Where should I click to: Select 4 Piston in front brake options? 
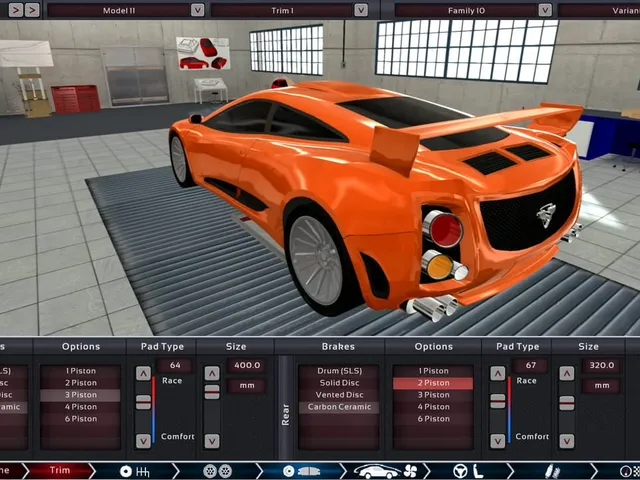80,407
